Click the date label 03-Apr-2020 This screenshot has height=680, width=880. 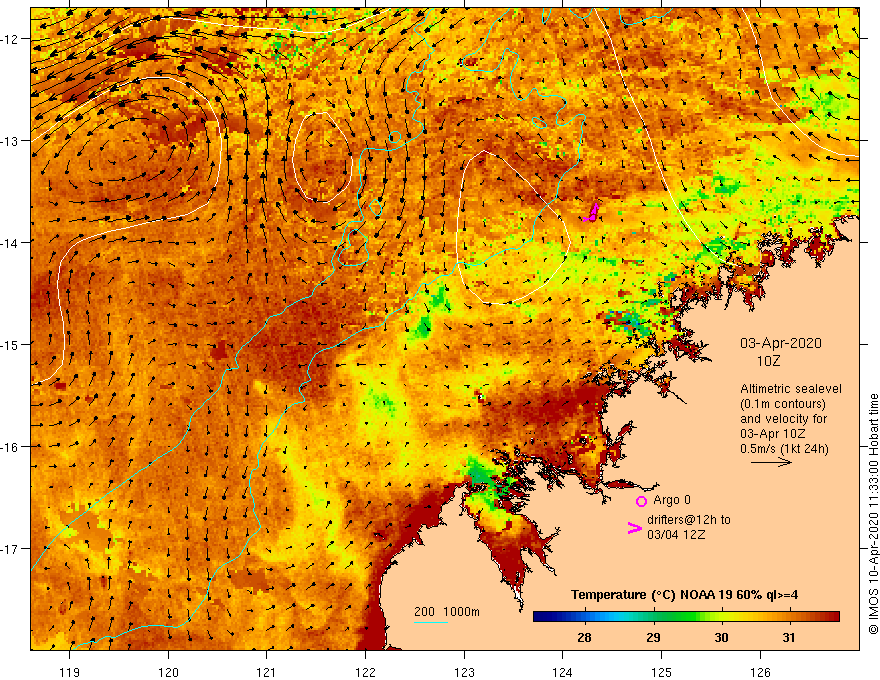tap(781, 343)
